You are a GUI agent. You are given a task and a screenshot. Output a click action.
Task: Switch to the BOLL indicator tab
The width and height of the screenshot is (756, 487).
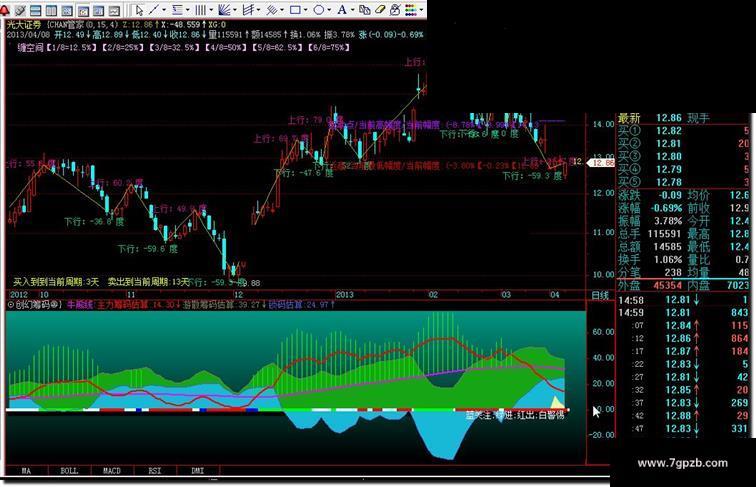(x=69, y=471)
